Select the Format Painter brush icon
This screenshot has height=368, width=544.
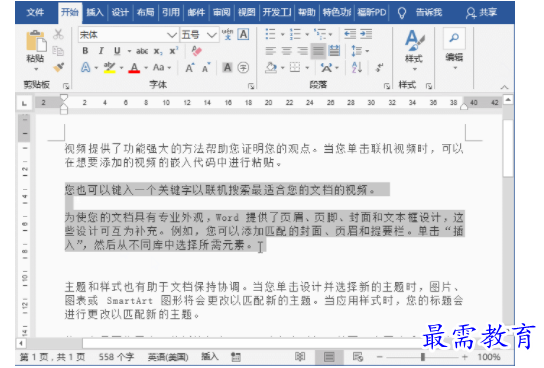coord(58,67)
